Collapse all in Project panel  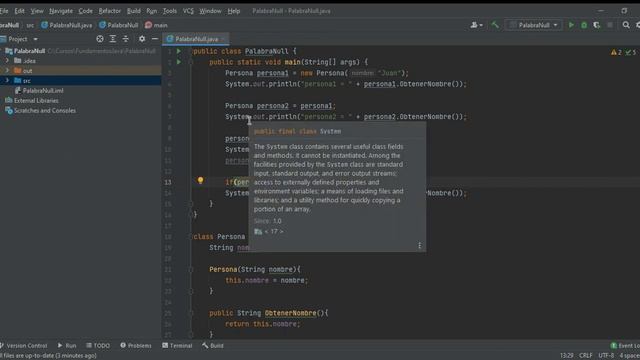(126, 39)
